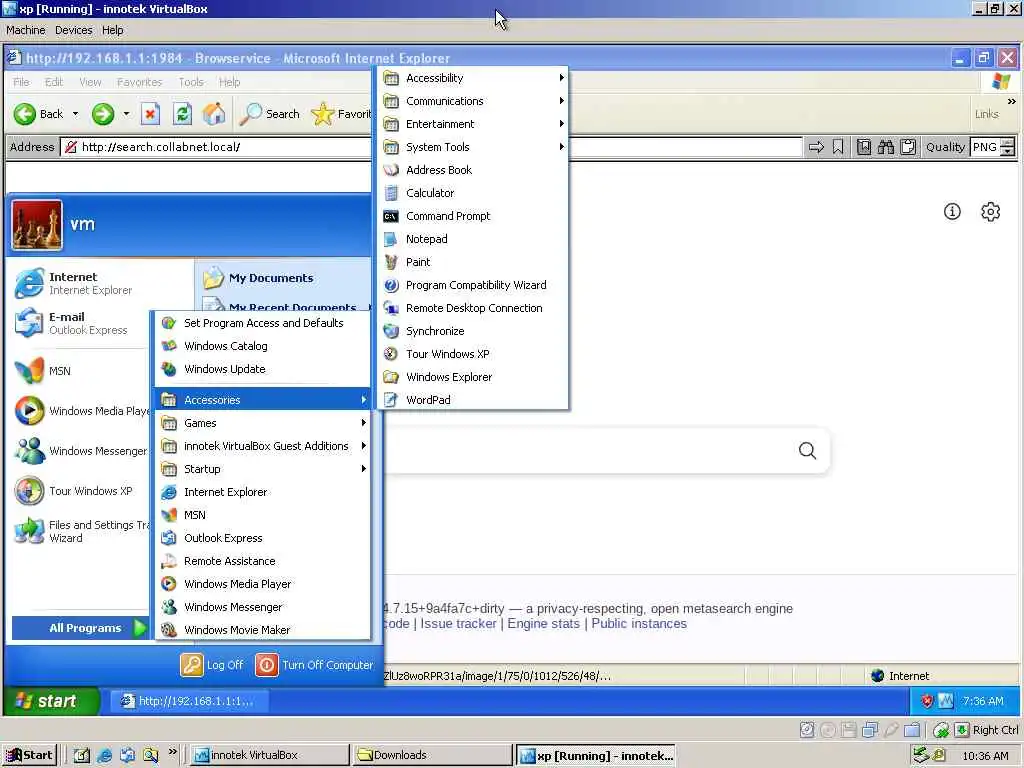The width and height of the screenshot is (1024, 768).
Task: Open IE Favorites menu
Action: (x=139, y=82)
